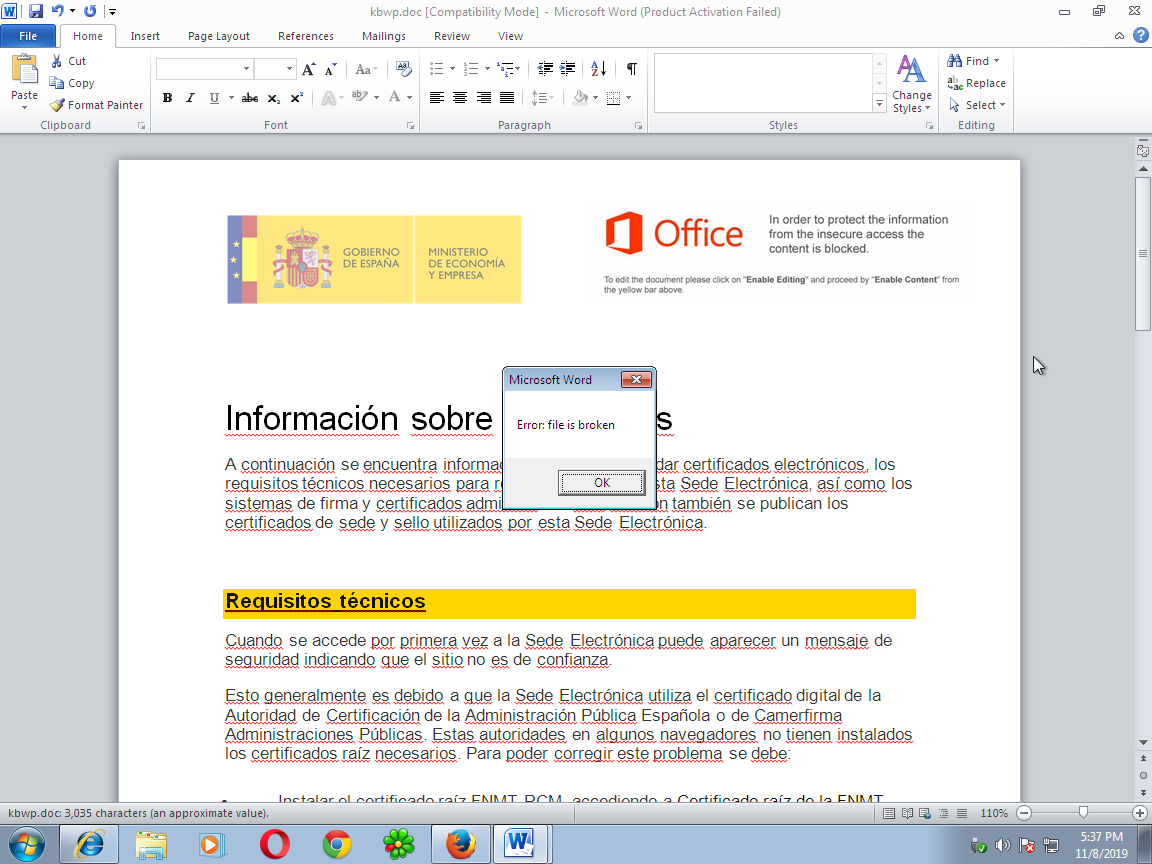Expand the Styles gallery More arrow
The image size is (1152, 864).
pyautogui.click(x=879, y=104)
